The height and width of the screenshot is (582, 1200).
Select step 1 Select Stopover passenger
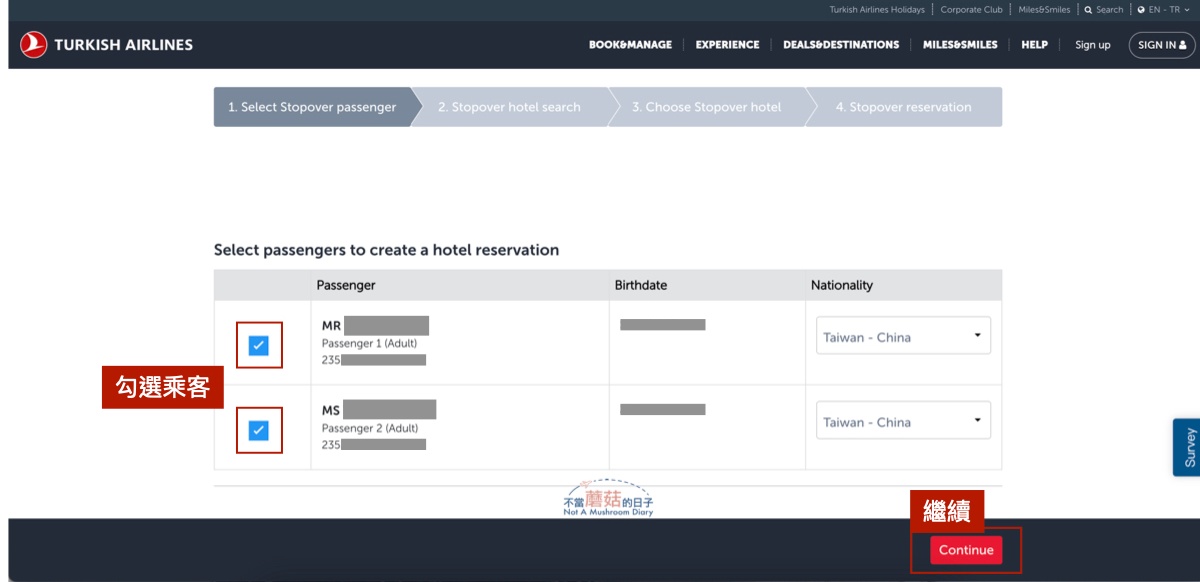pyautogui.click(x=311, y=107)
